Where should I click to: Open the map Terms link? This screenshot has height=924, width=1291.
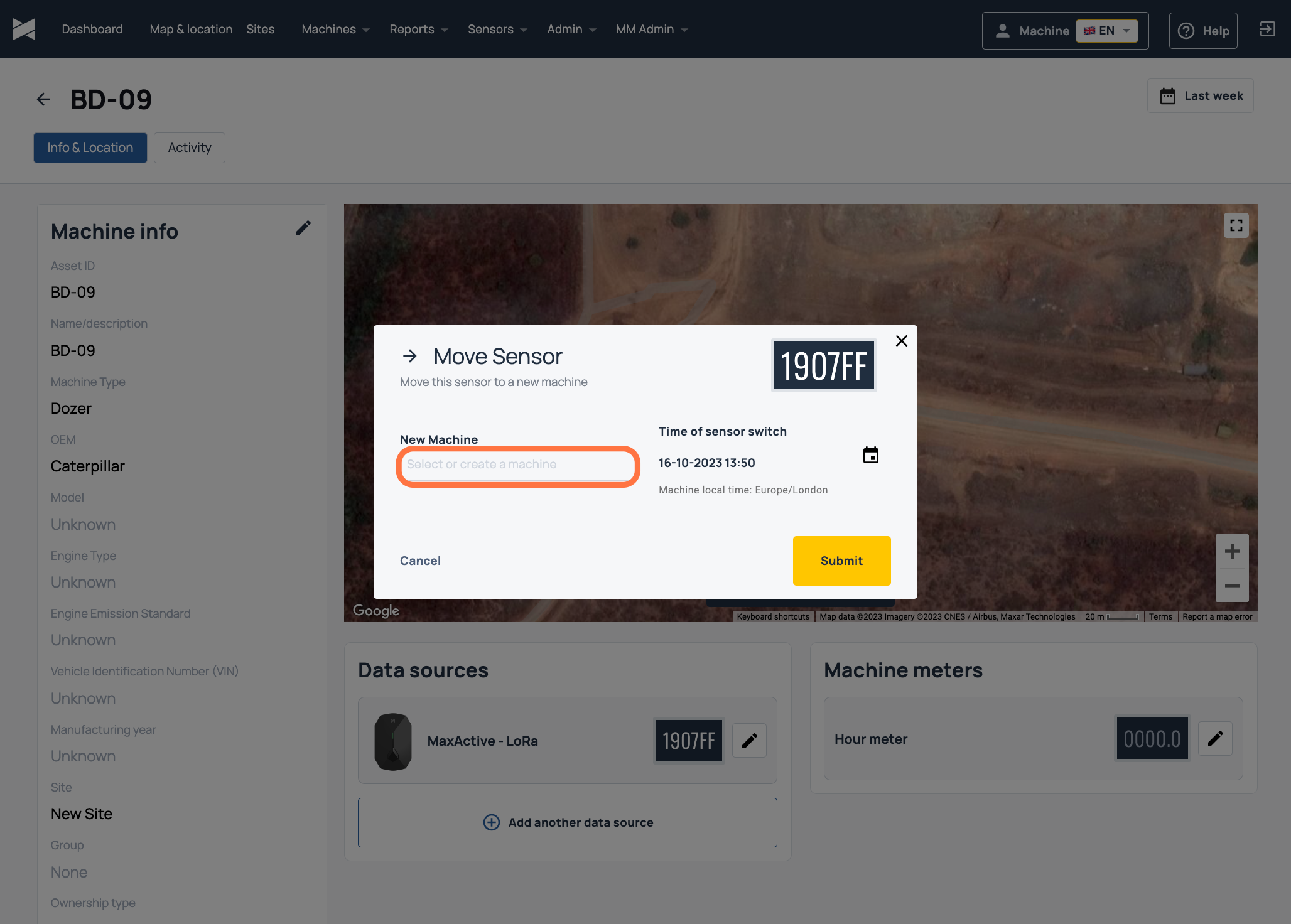[x=1160, y=616]
